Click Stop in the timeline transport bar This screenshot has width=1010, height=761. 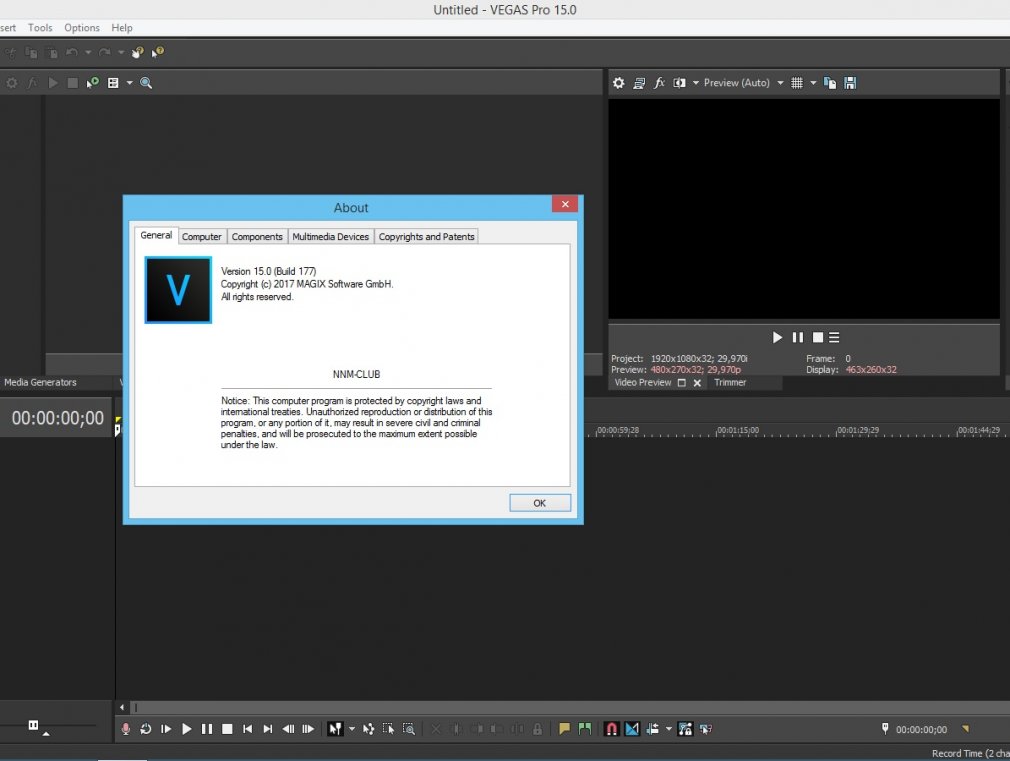click(227, 729)
